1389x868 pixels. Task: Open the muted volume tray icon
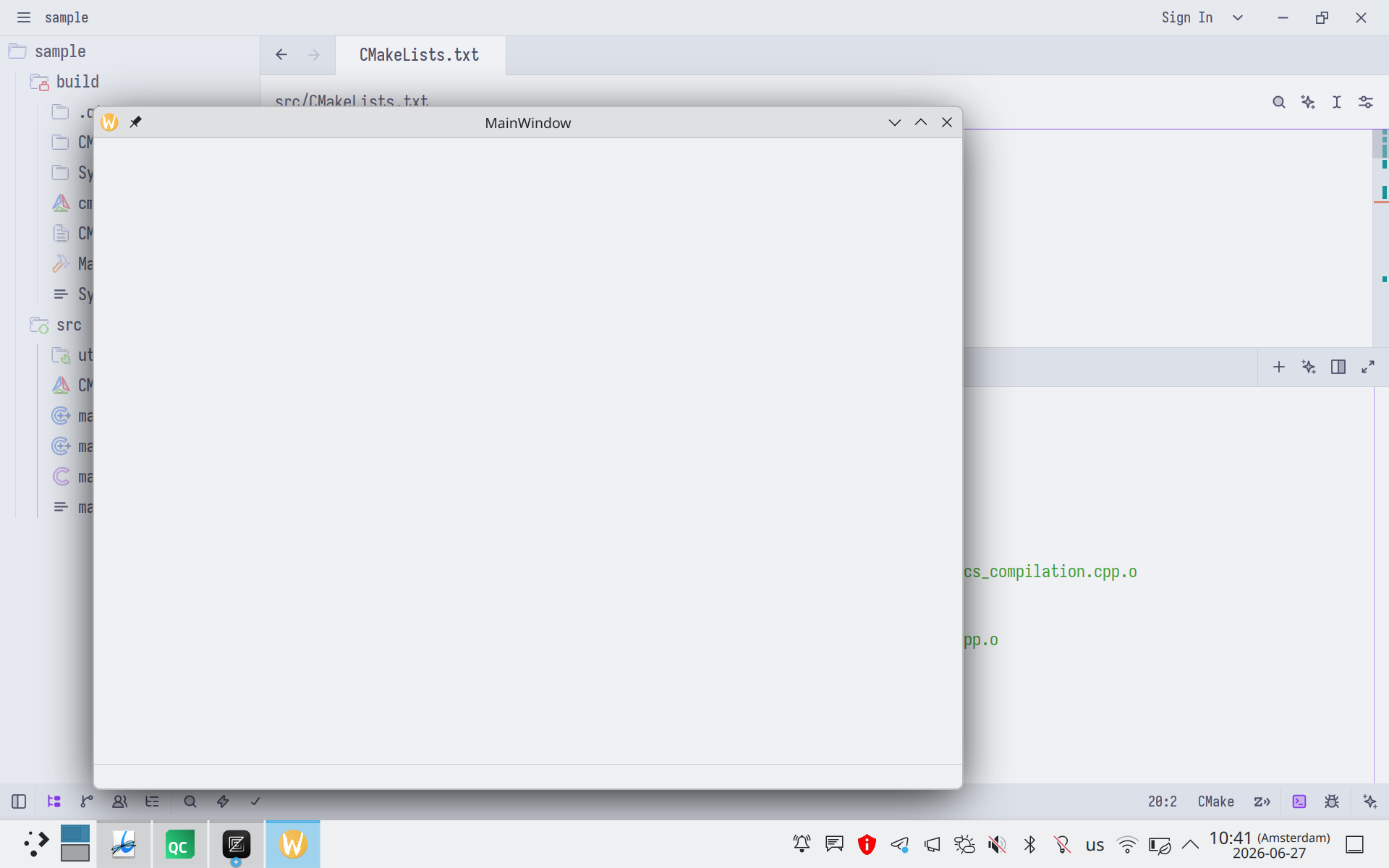click(997, 844)
